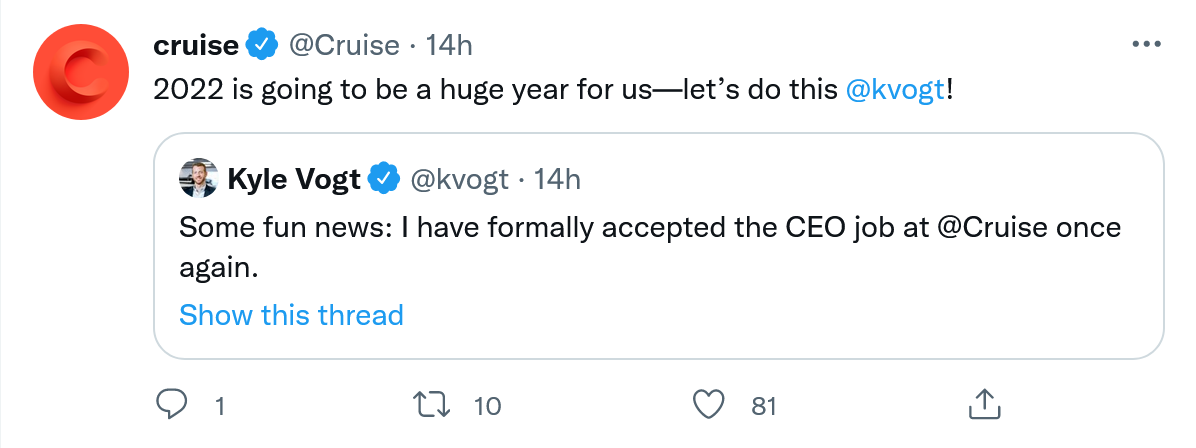Open the cruise display name profile
Screen dimensions: 1196x448
click(196, 45)
